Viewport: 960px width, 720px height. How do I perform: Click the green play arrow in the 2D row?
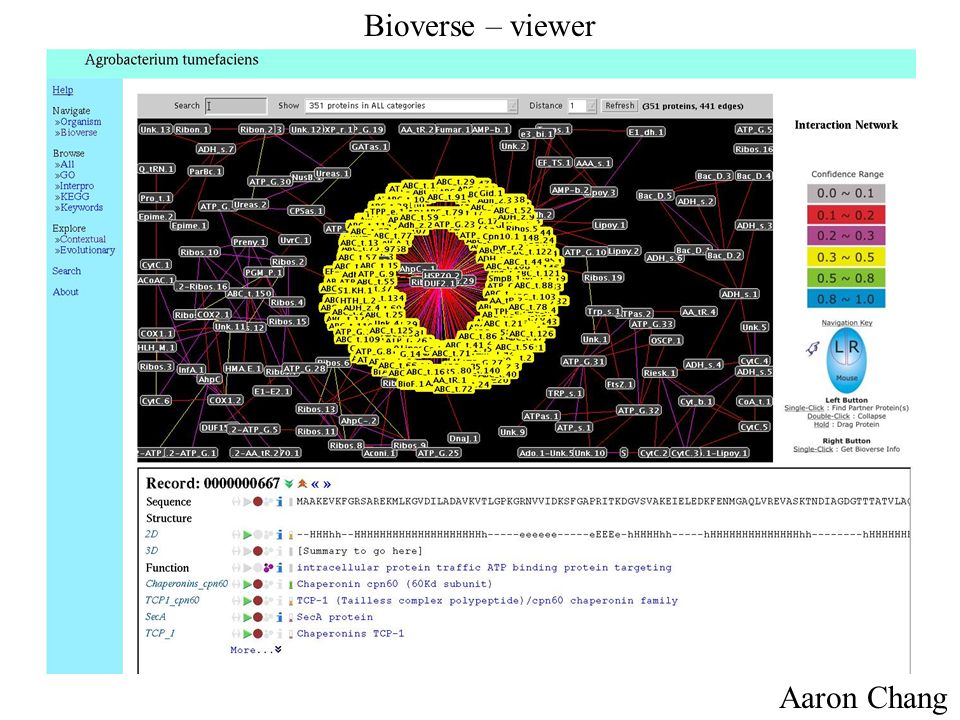[247, 534]
